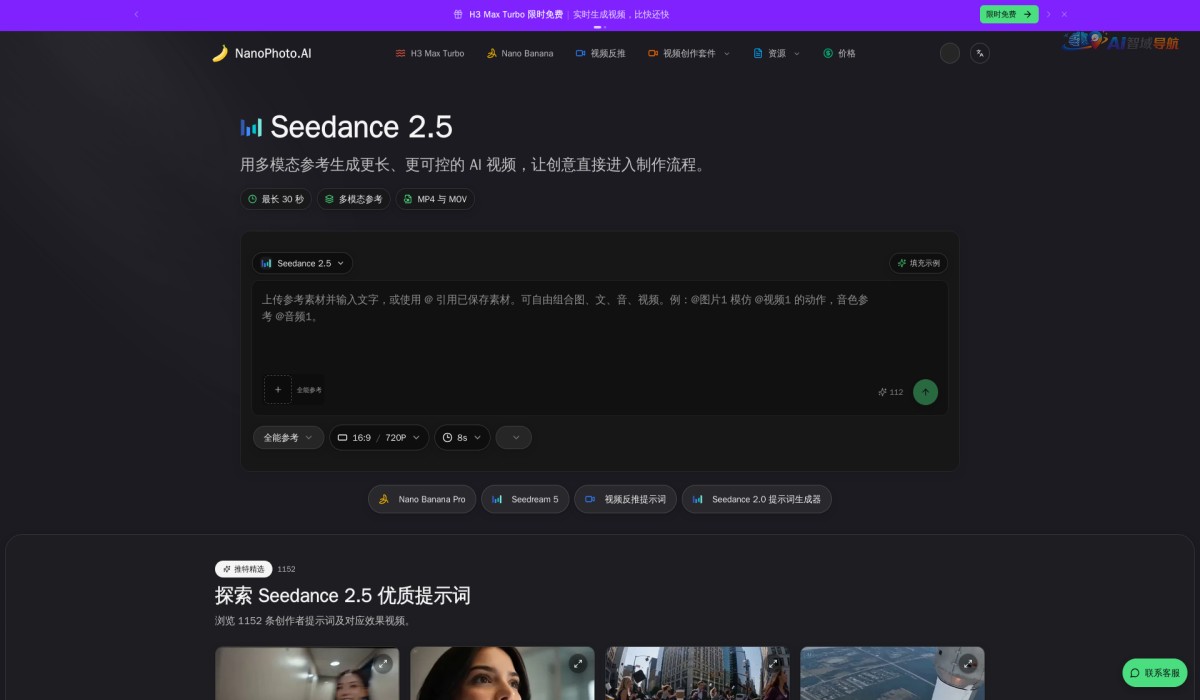Click the green 限时免费 button
Viewport: 1200px width, 700px height.
1009,14
